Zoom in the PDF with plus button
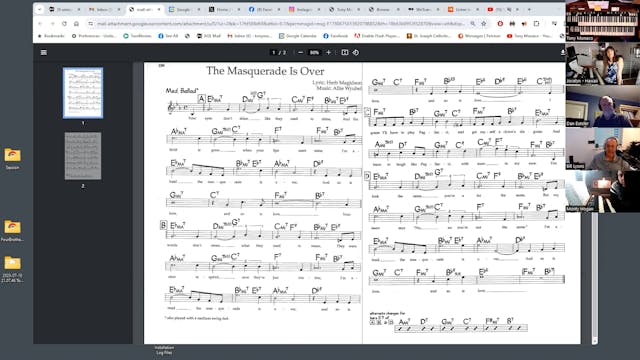Image resolution: width=640 pixels, height=360 pixels. [x=328, y=53]
